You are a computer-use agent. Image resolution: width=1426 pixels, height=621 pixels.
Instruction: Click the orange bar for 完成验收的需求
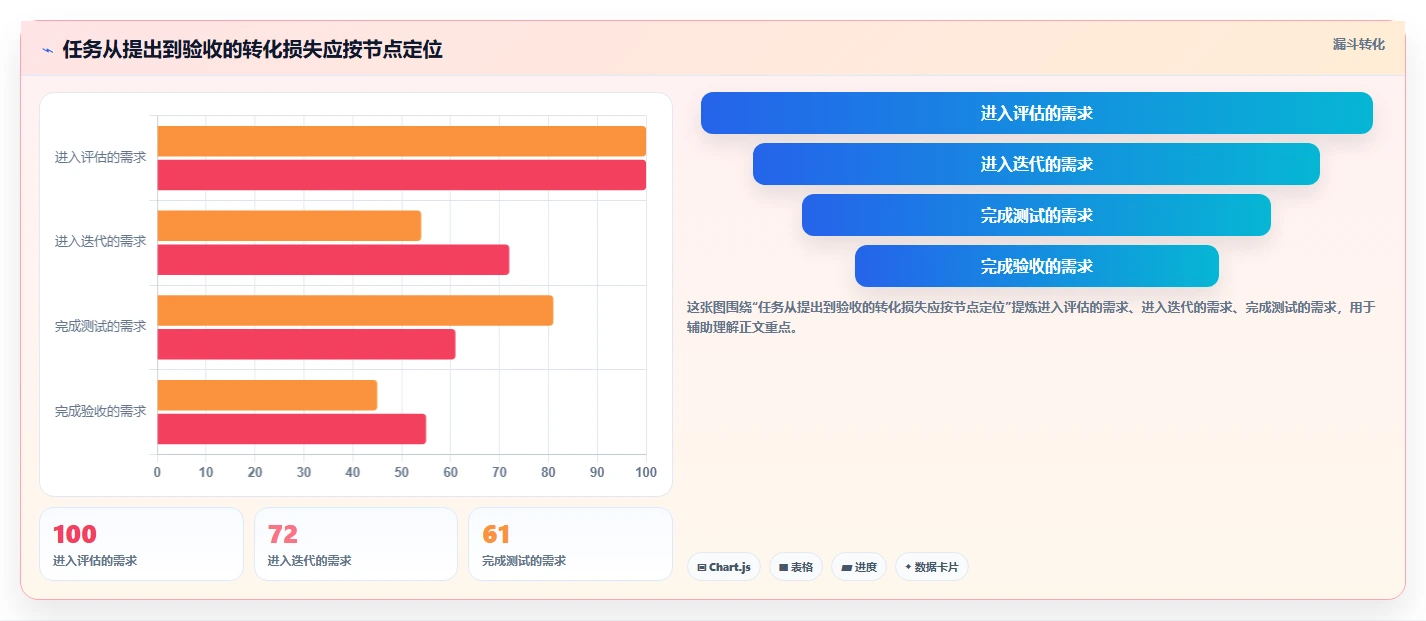pyautogui.click(x=267, y=395)
